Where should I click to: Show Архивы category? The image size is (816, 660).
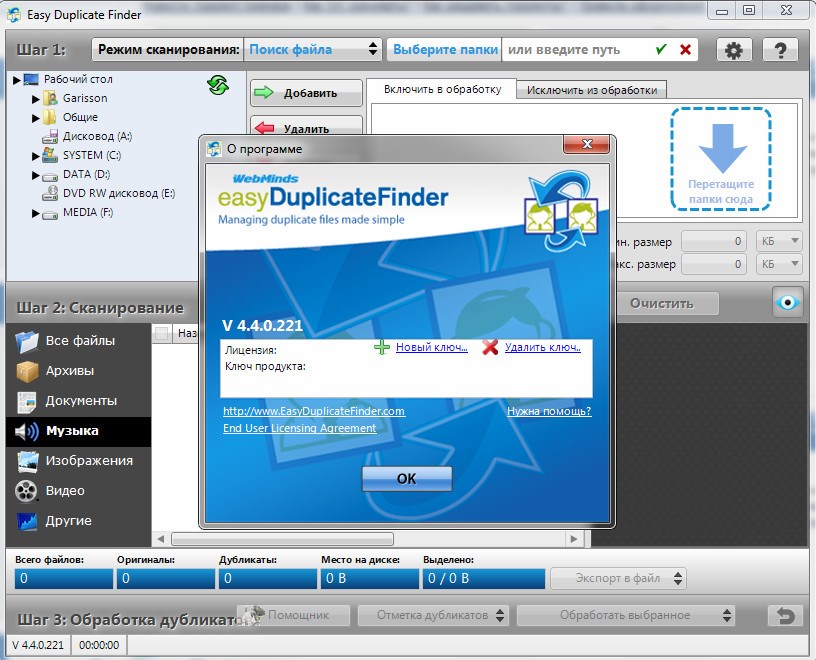79,371
